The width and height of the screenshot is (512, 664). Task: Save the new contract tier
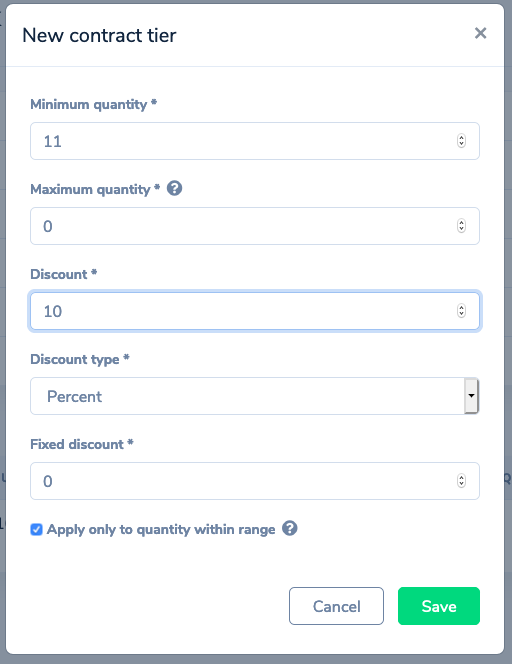click(x=439, y=606)
